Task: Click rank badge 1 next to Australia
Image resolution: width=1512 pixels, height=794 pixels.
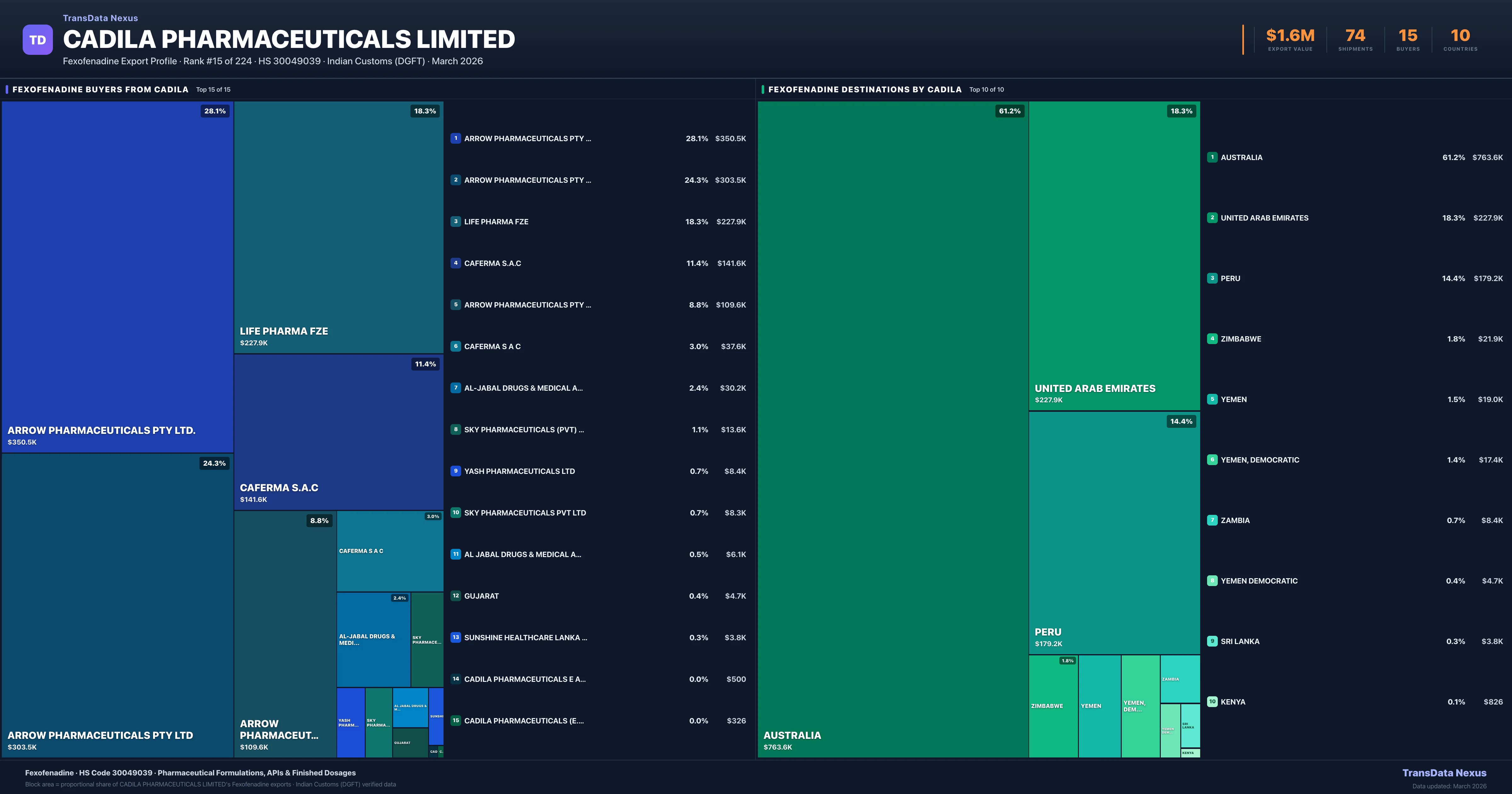Action: click(1212, 158)
